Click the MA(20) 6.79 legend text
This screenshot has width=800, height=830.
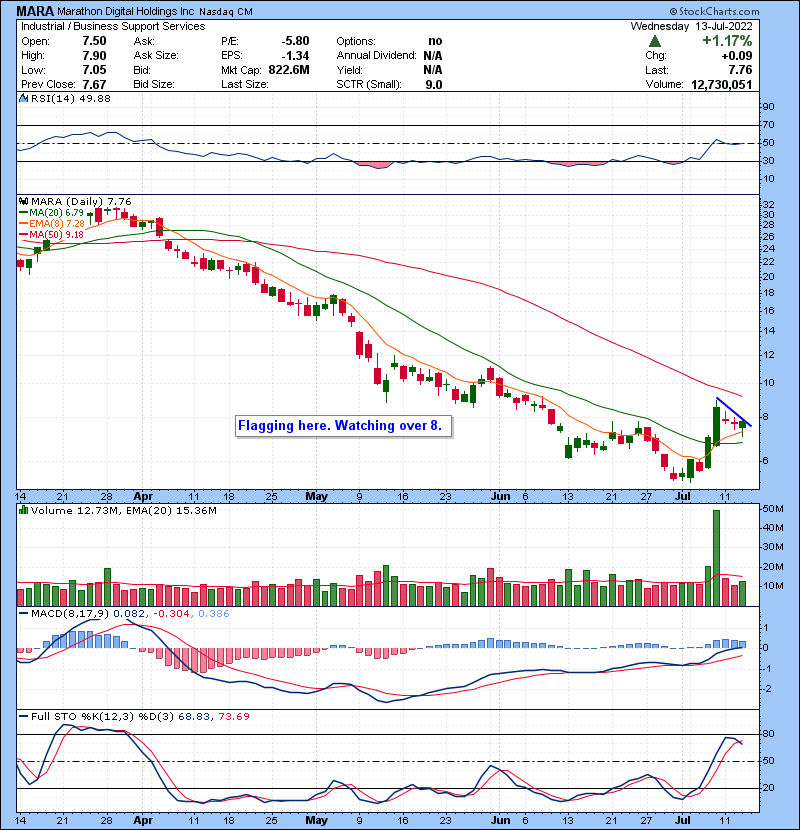pyautogui.click(x=56, y=213)
